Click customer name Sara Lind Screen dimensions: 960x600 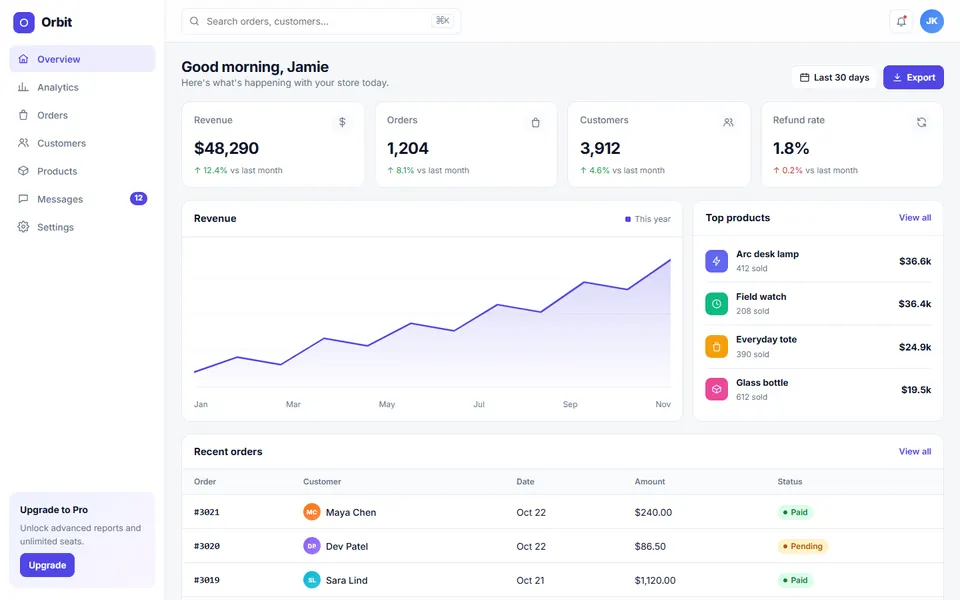click(x=347, y=580)
